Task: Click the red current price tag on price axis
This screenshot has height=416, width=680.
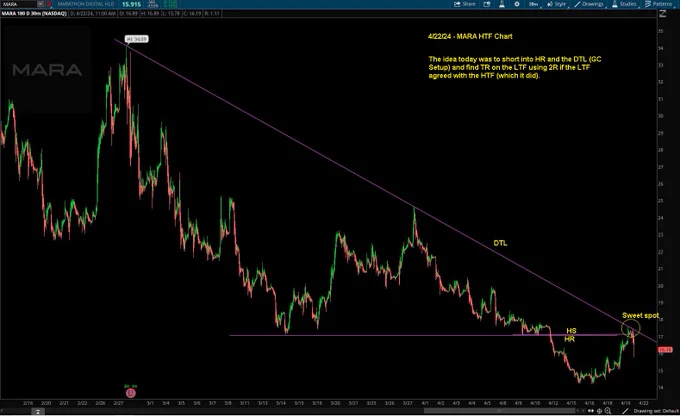Action: pyautogui.click(x=665, y=349)
